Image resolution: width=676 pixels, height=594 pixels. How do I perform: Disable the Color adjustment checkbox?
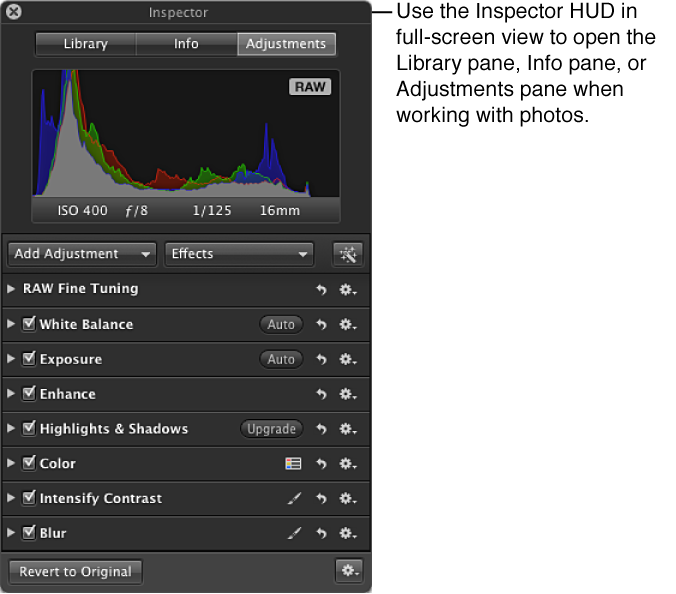pyautogui.click(x=29, y=463)
